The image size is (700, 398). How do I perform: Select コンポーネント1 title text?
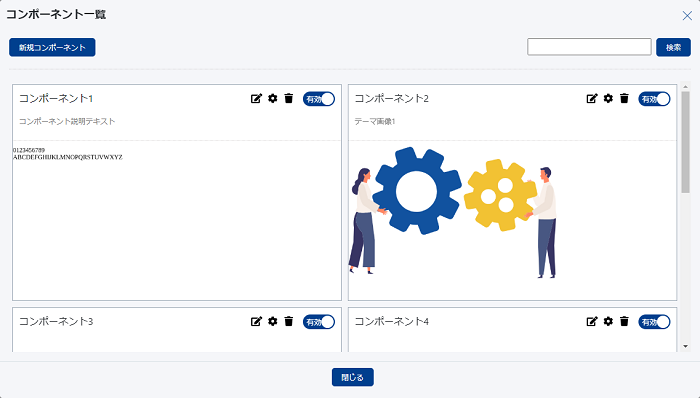tap(56, 98)
